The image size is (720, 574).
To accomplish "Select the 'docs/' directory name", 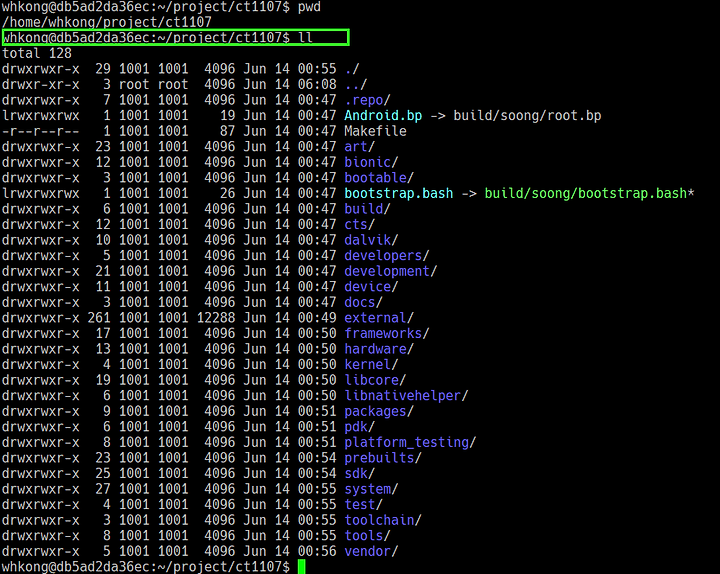I will [363, 303].
